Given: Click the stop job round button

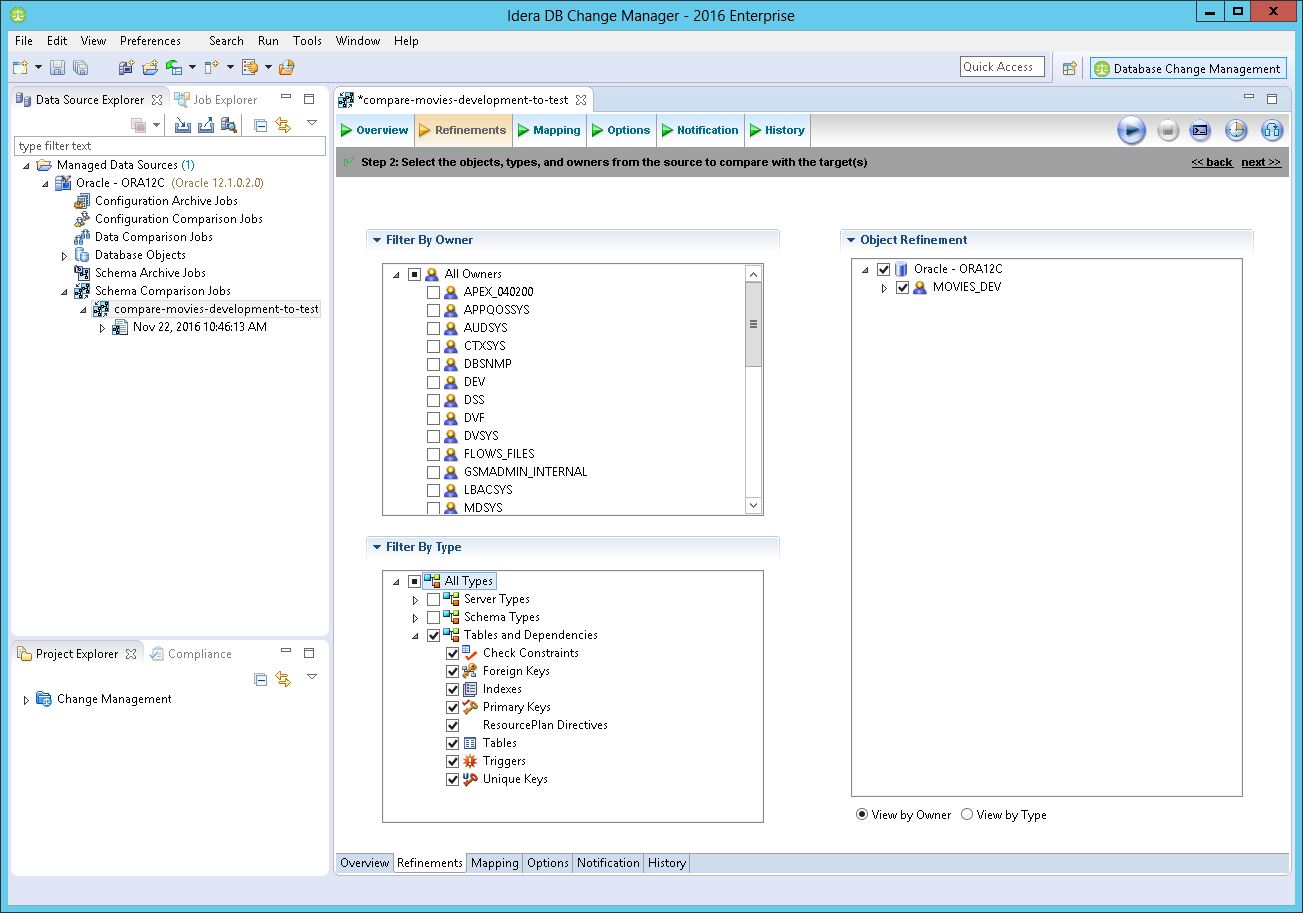Looking at the screenshot, I should [1168, 130].
